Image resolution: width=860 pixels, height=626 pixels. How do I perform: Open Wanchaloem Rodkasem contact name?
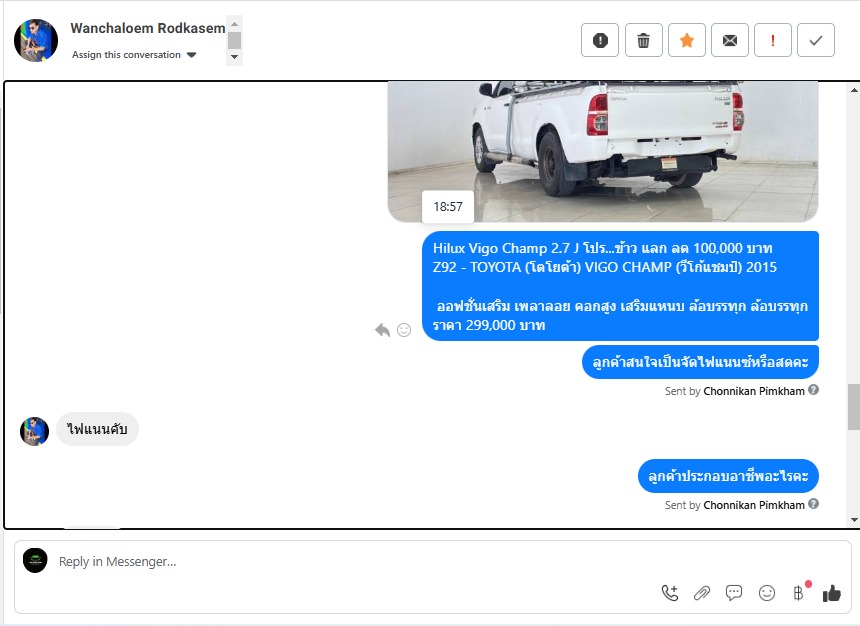click(148, 28)
